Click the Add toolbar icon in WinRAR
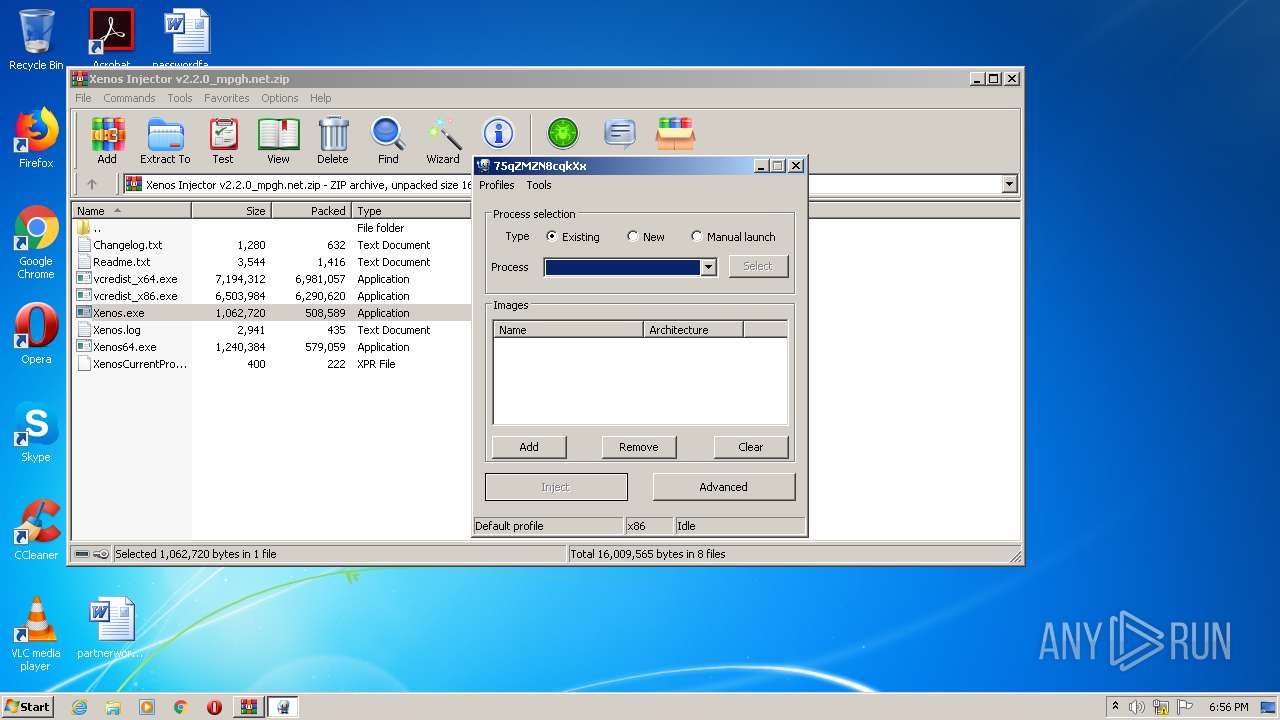Viewport: 1280px width, 720px height. point(107,140)
